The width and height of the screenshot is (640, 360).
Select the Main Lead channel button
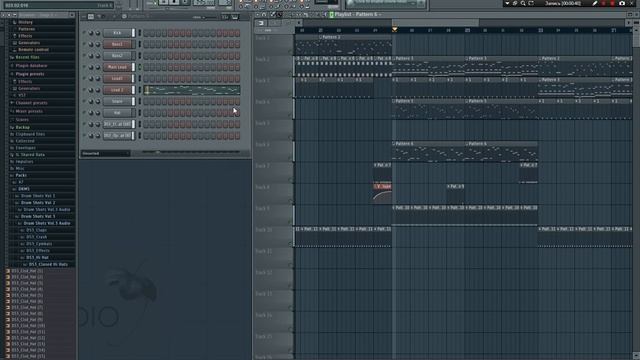(117, 67)
